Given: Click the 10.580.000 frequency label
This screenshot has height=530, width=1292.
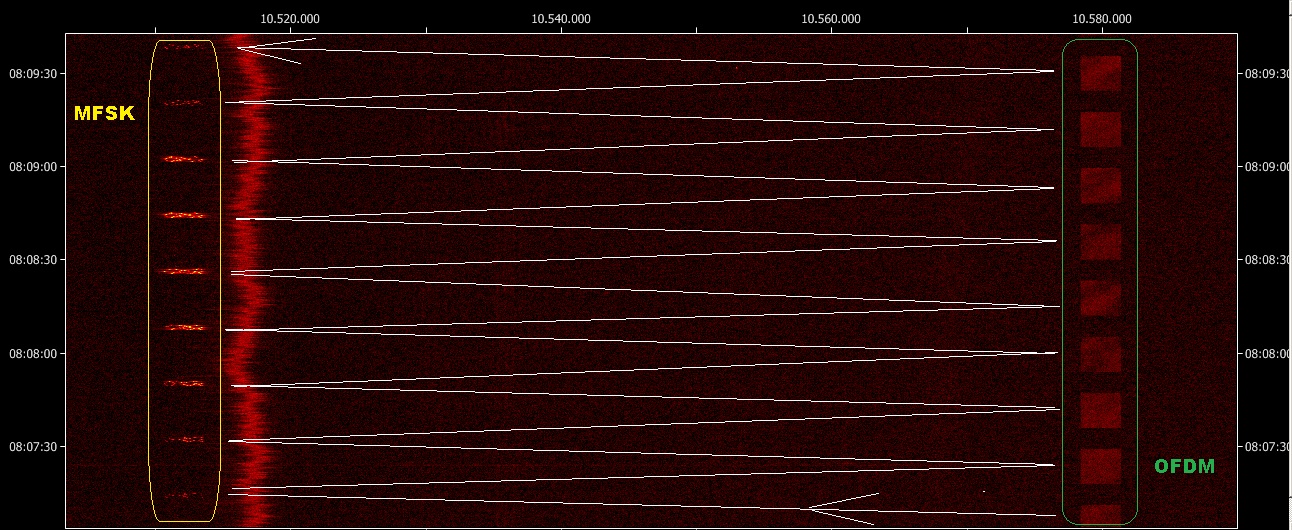Looking at the screenshot, I should [x=1102, y=18].
